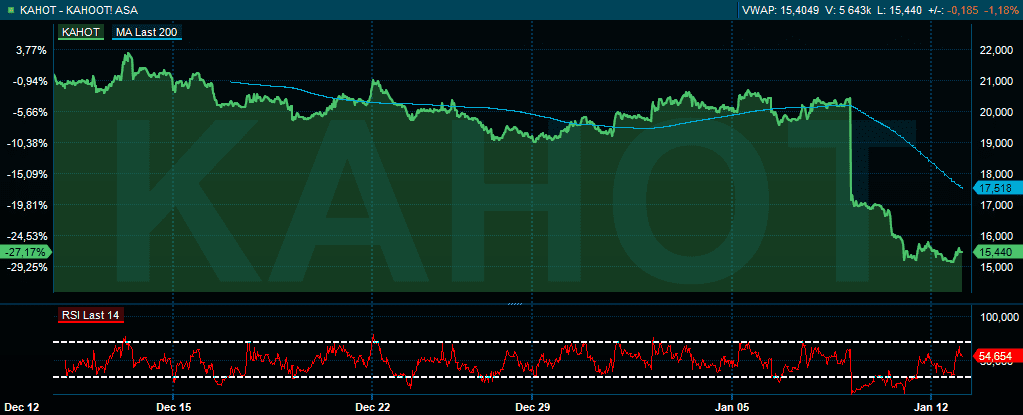The height and width of the screenshot is (415, 1023).
Task: Click the Jan 05 date label
Action: [x=732, y=407]
